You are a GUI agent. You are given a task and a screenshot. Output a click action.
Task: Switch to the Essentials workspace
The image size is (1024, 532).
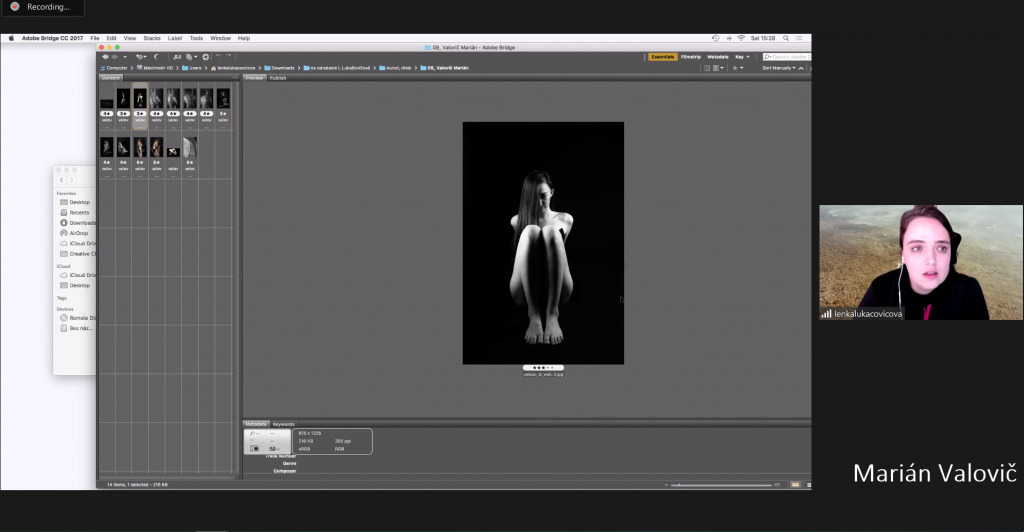point(663,57)
